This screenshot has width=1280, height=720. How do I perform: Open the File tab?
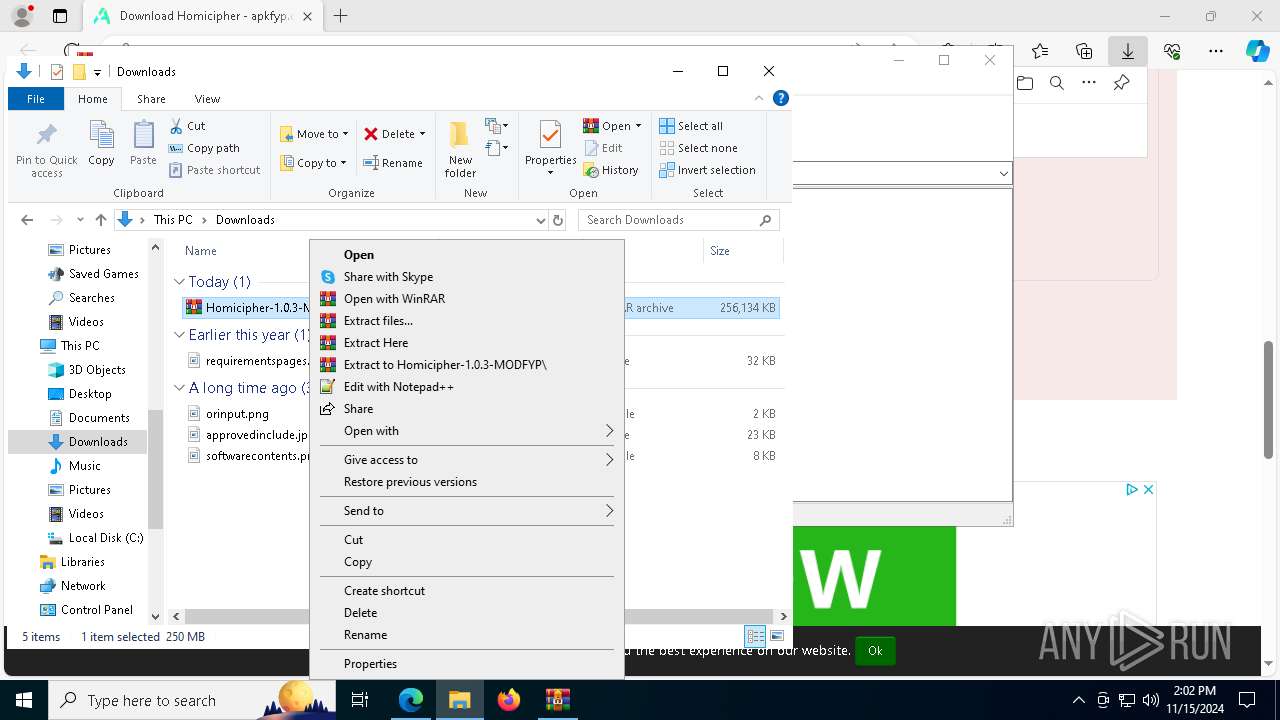pyautogui.click(x=36, y=99)
